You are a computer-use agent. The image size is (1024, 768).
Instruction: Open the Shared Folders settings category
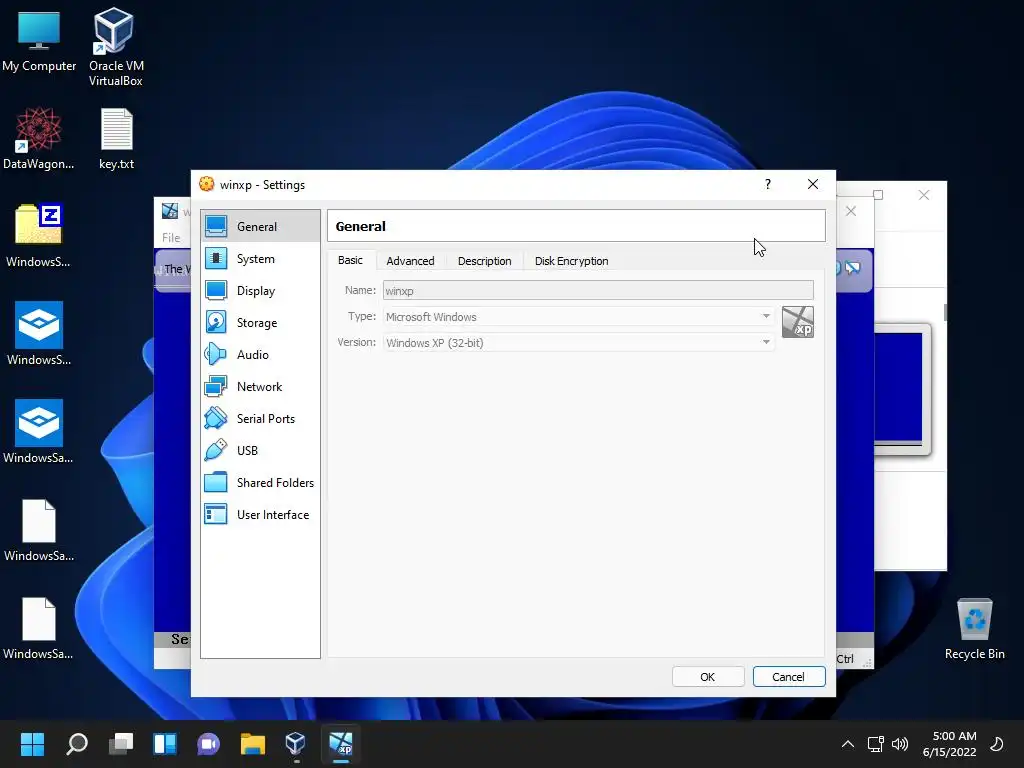pyautogui.click(x=260, y=483)
